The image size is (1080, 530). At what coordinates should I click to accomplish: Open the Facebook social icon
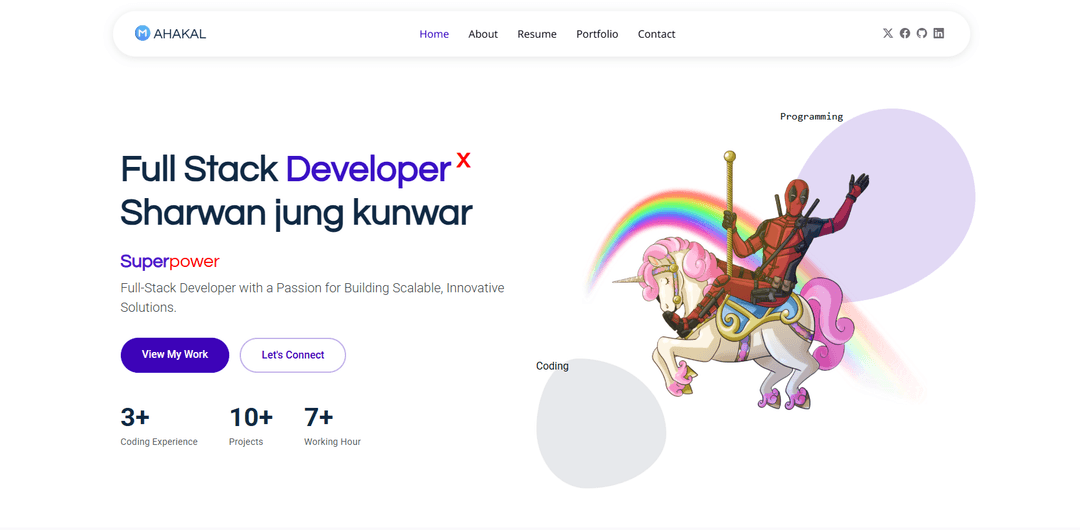coord(905,33)
